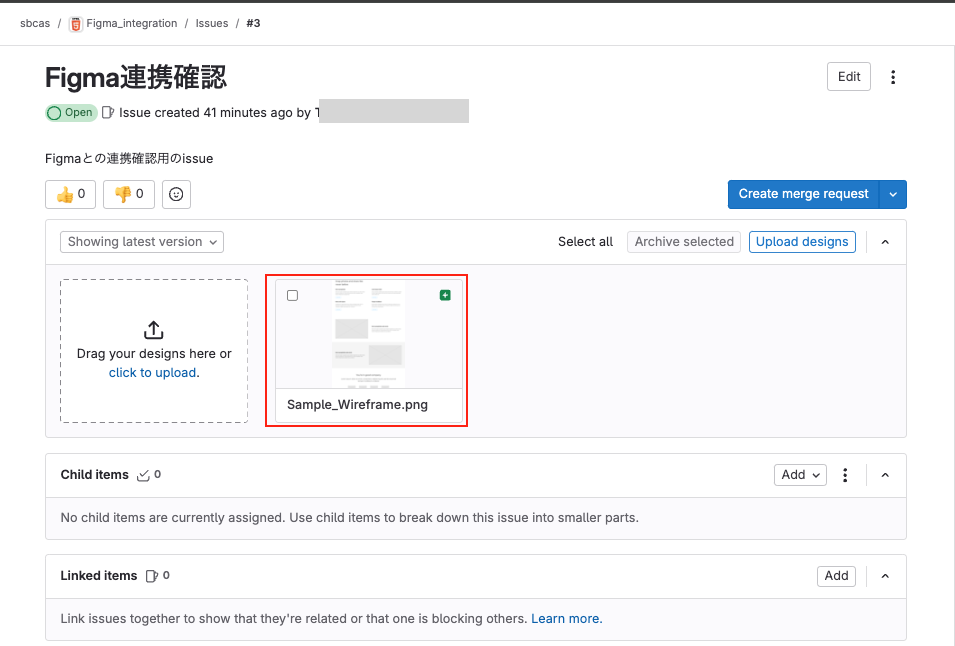Open the issue actions ellipsis menu

coord(893,76)
